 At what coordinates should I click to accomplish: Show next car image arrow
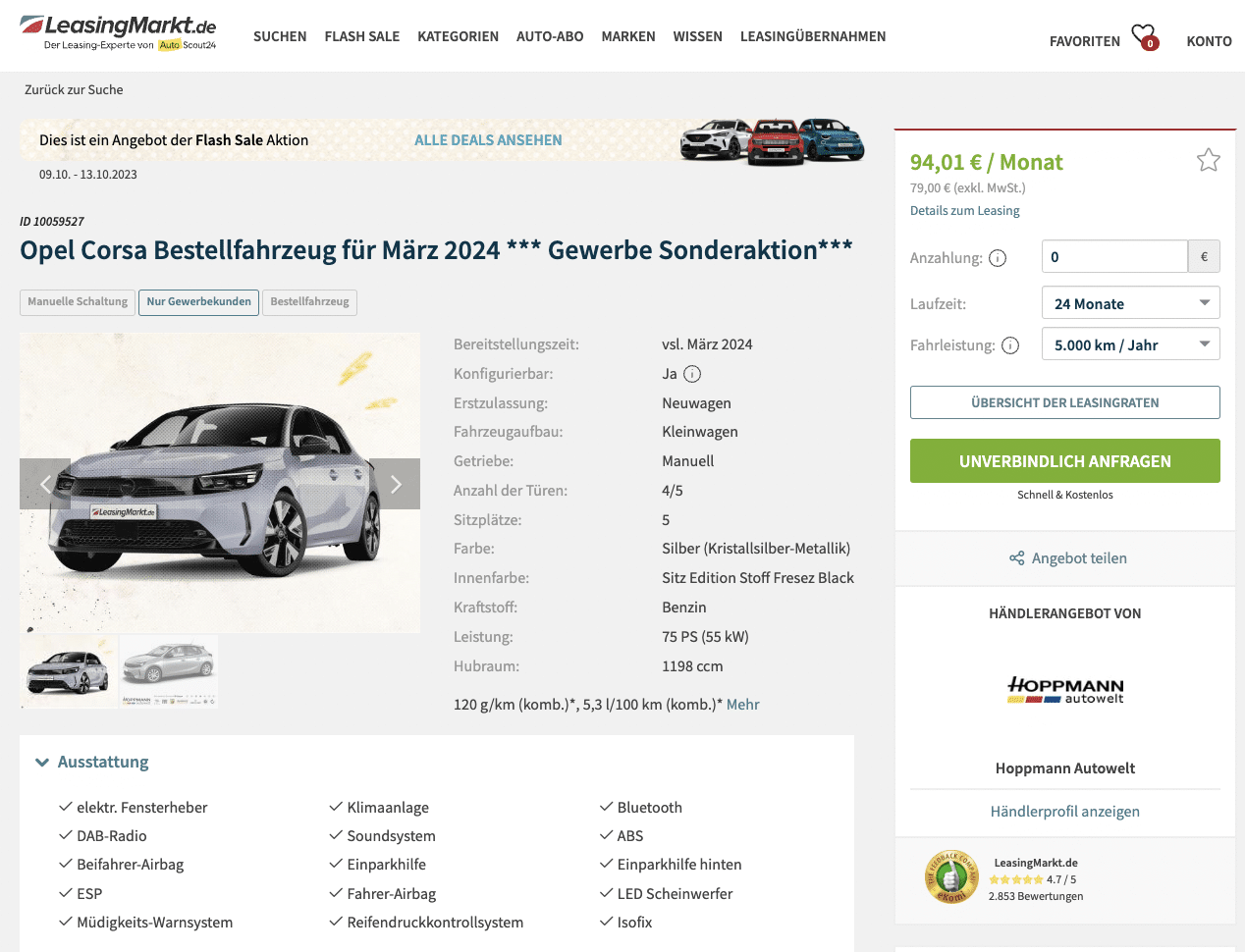(x=395, y=484)
